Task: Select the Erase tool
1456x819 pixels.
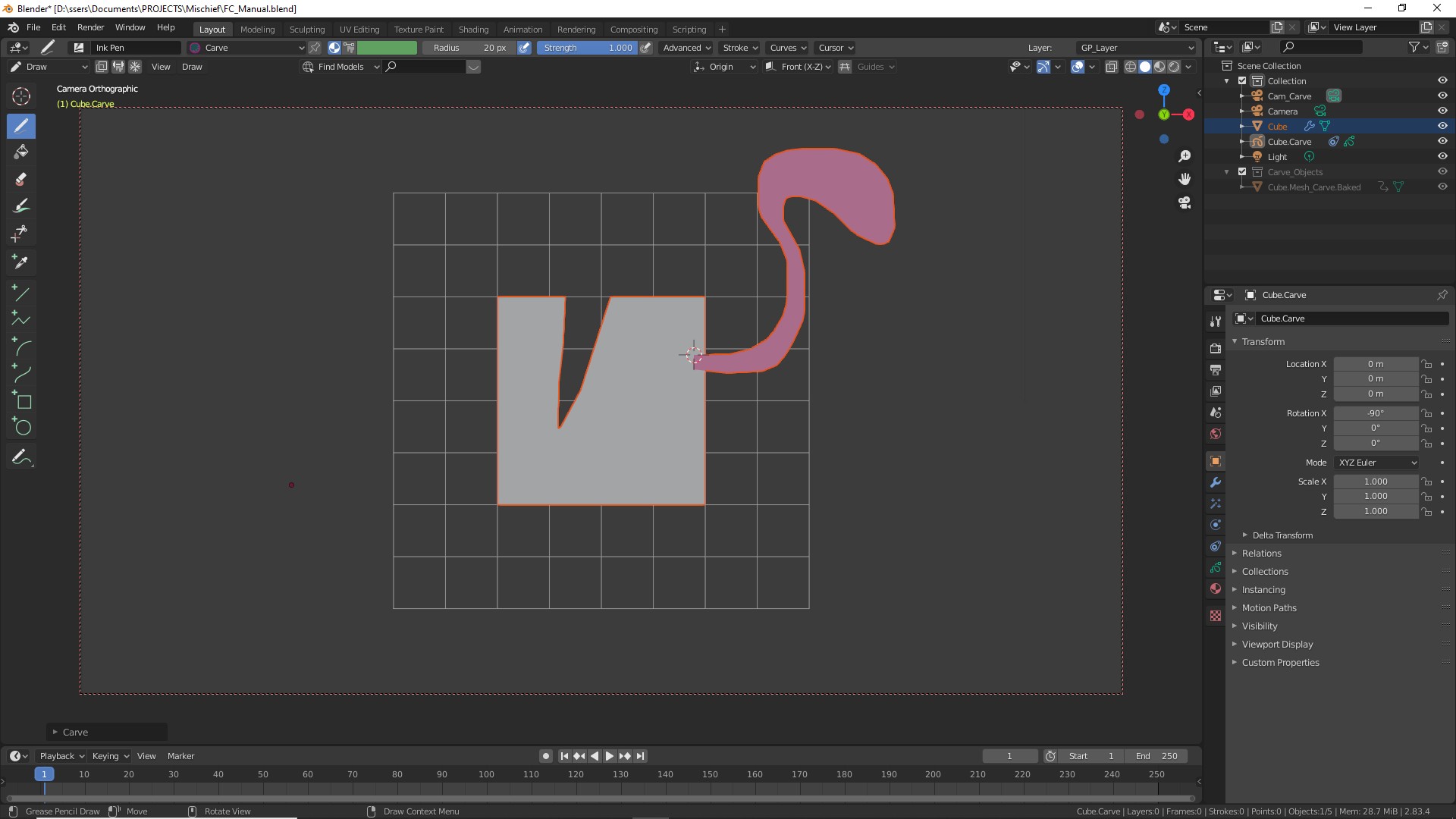Action: (x=21, y=179)
